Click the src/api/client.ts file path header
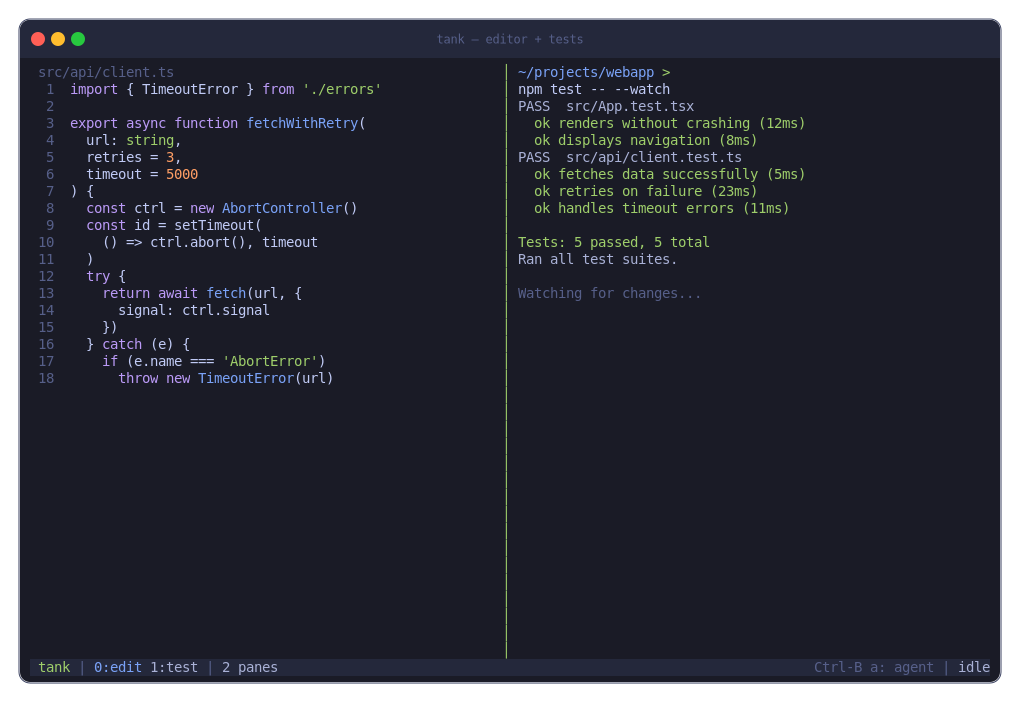This screenshot has height=702, width=1020. pyautogui.click(x=106, y=72)
